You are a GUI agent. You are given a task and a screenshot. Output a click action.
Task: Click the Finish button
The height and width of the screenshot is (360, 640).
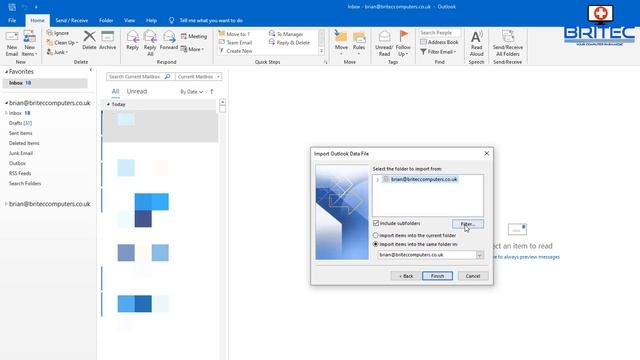[x=437, y=276]
